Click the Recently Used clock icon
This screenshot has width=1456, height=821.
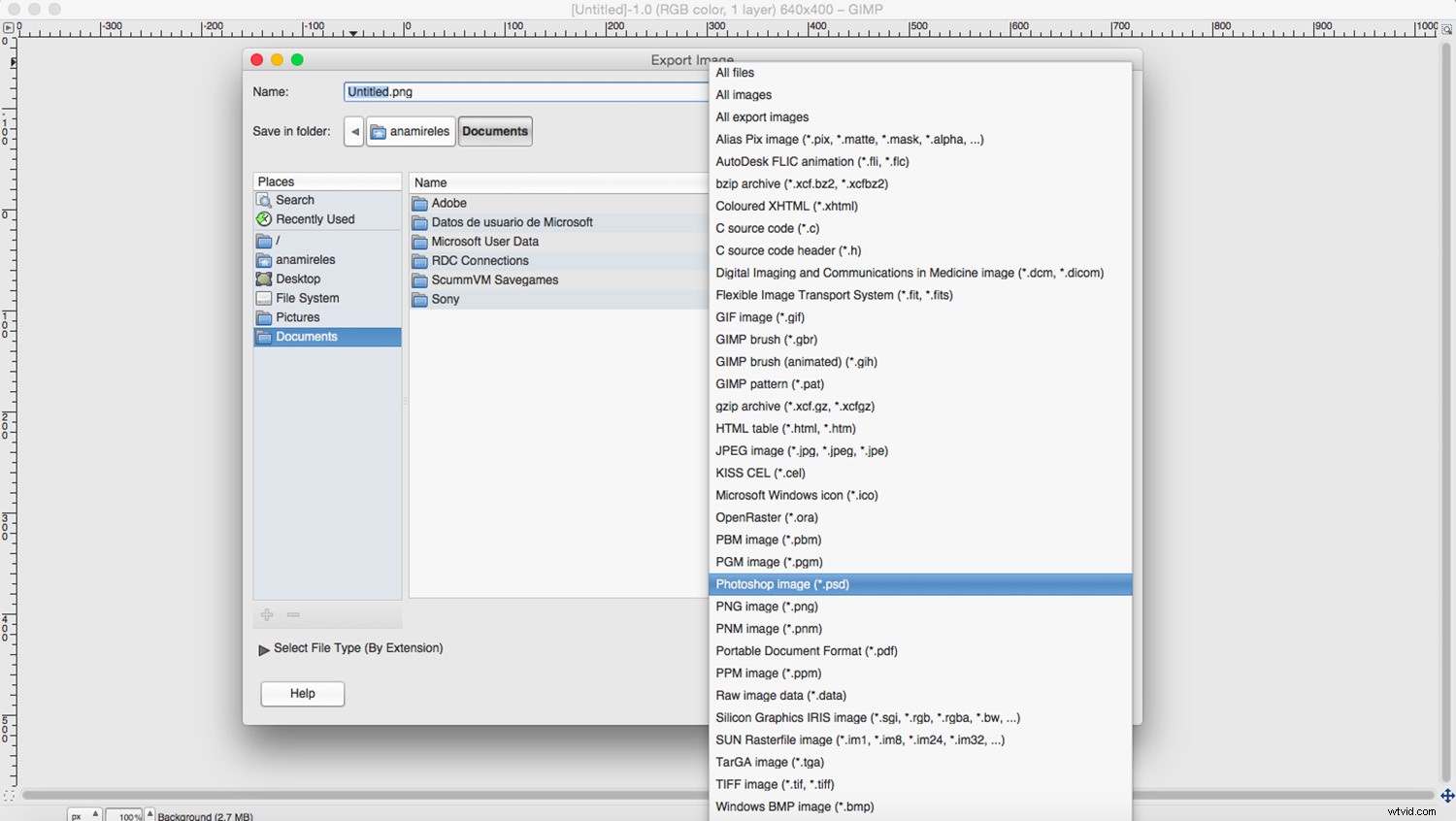point(264,219)
